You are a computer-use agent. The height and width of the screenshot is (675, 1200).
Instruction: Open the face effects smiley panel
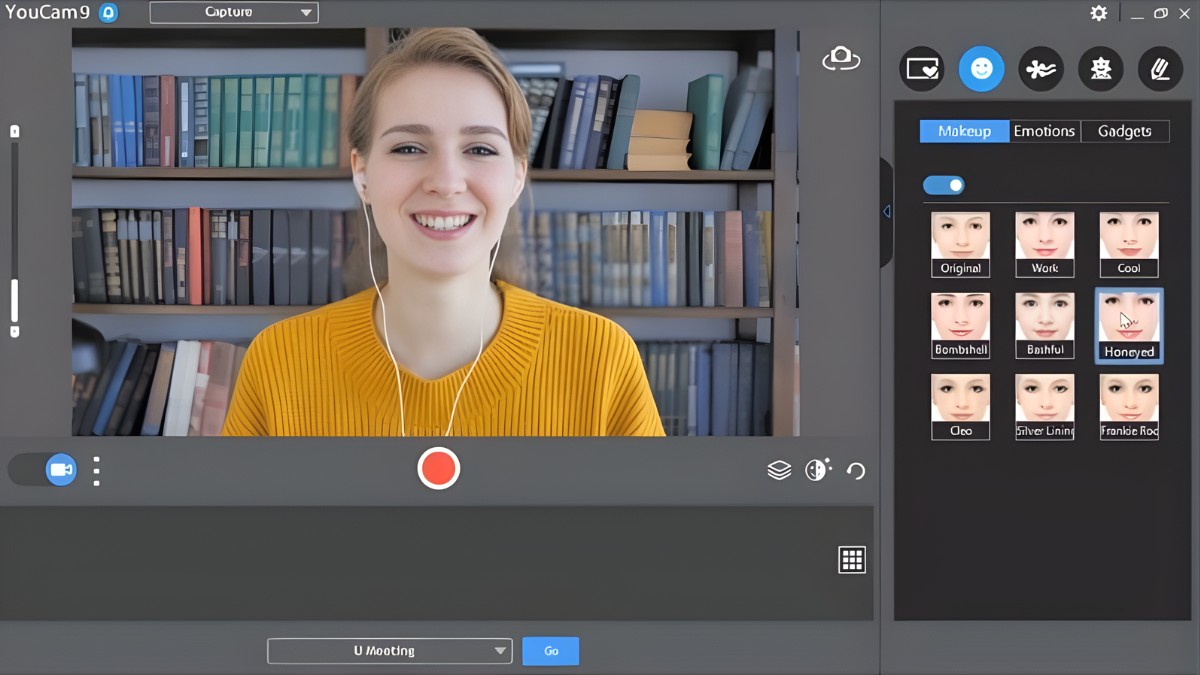point(981,69)
